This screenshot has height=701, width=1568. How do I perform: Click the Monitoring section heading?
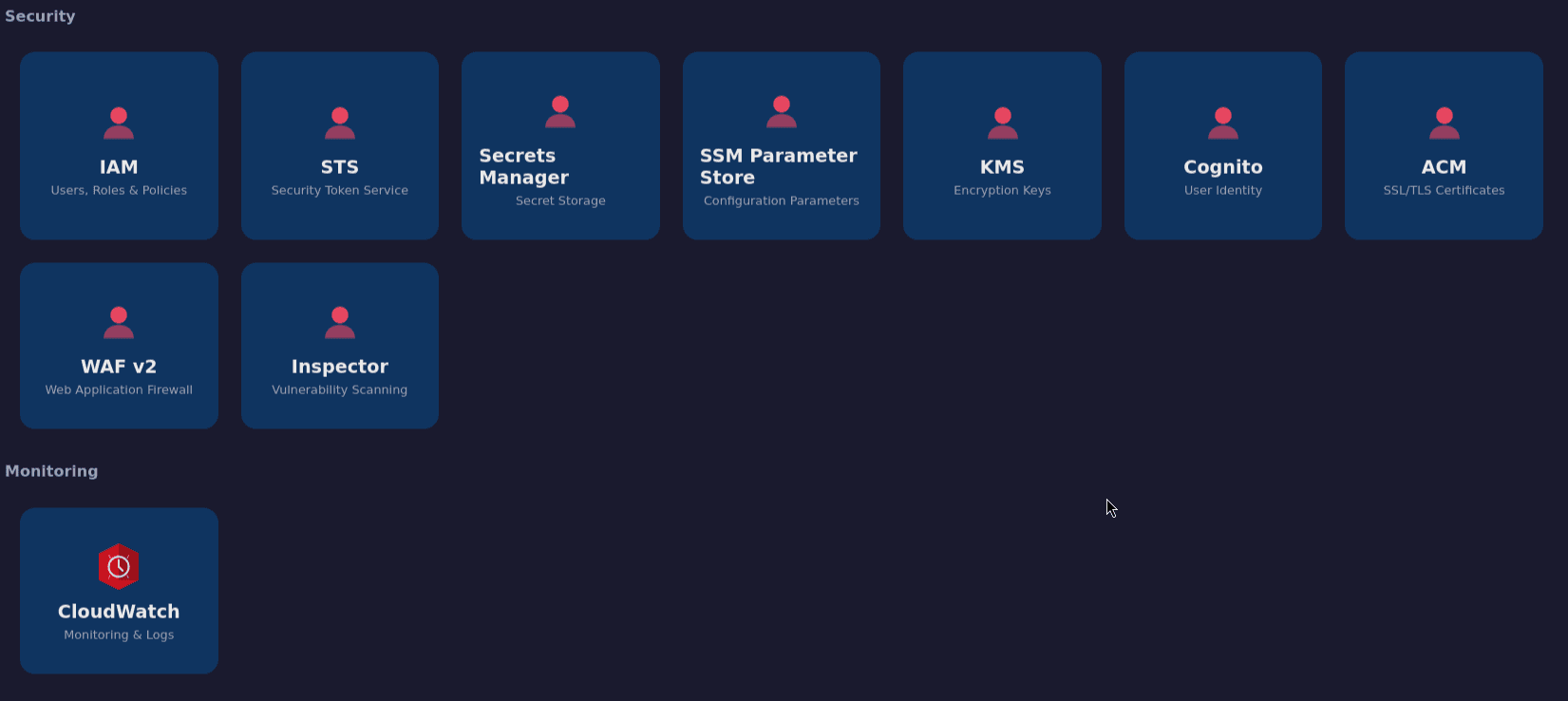(x=51, y=471)
